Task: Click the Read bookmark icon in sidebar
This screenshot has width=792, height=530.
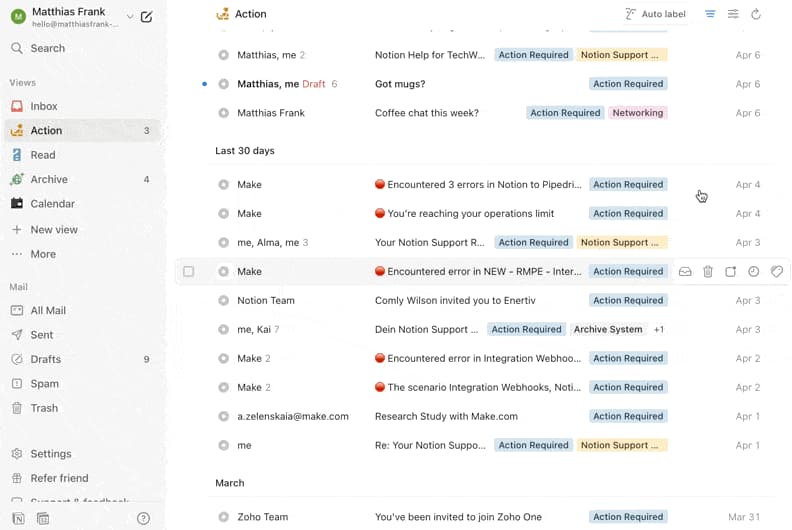Action: click(x=17, y=155)
